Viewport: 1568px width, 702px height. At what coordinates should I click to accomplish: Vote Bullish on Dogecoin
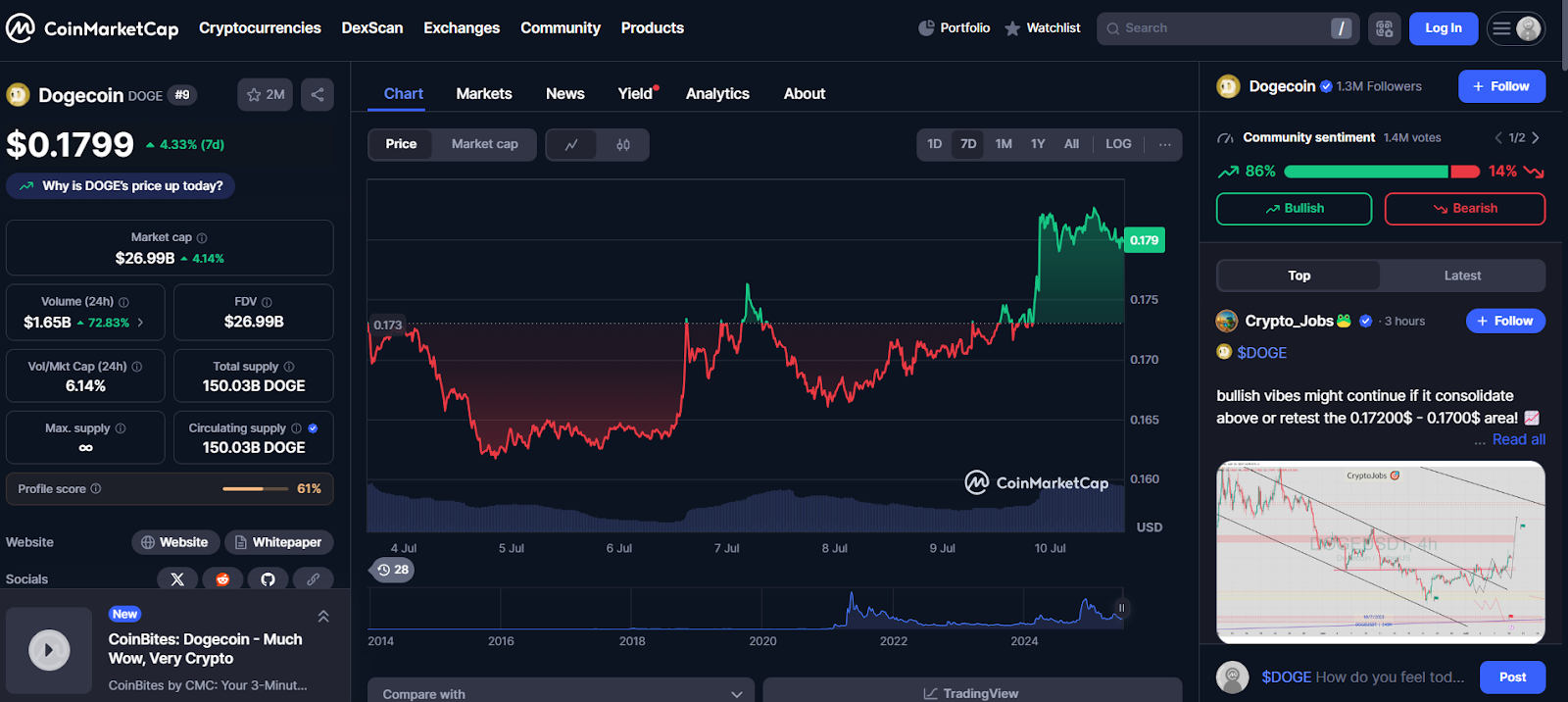pos(1294,209)
